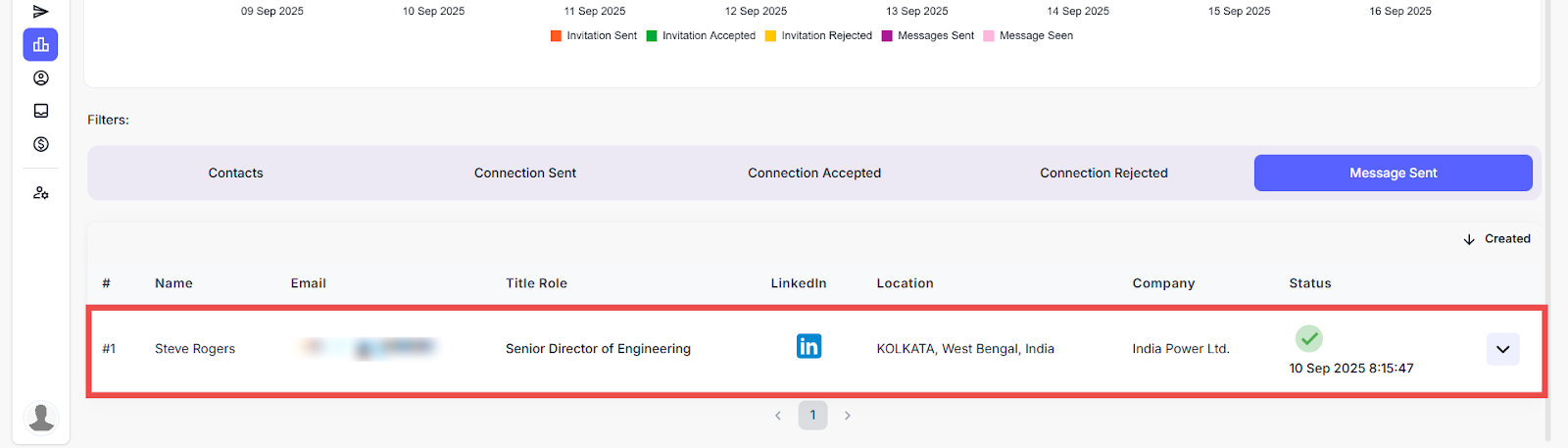Open the dollar sign billing icon

click(x=40, y=144)
